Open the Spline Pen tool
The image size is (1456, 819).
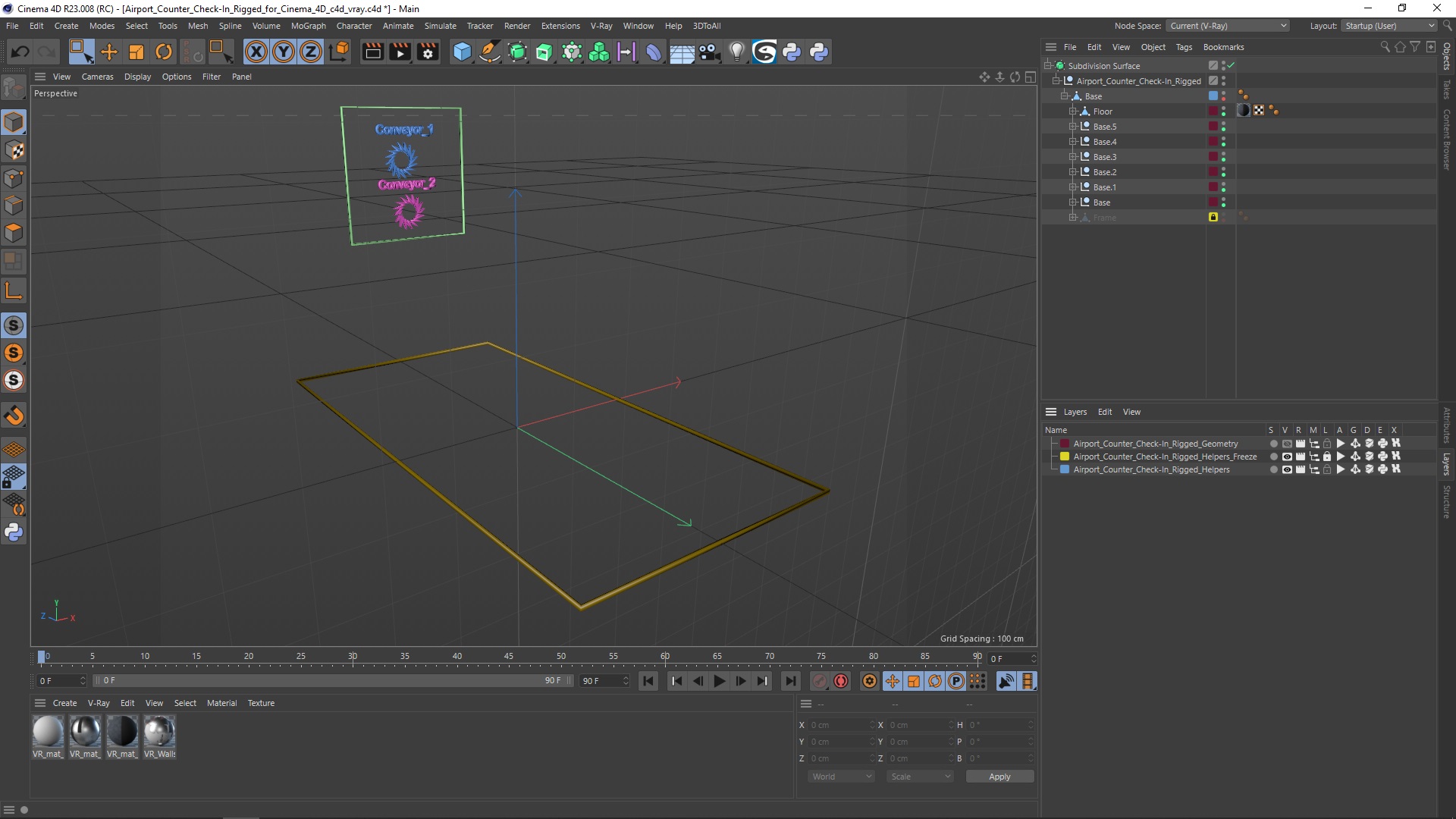click(490, 52)
